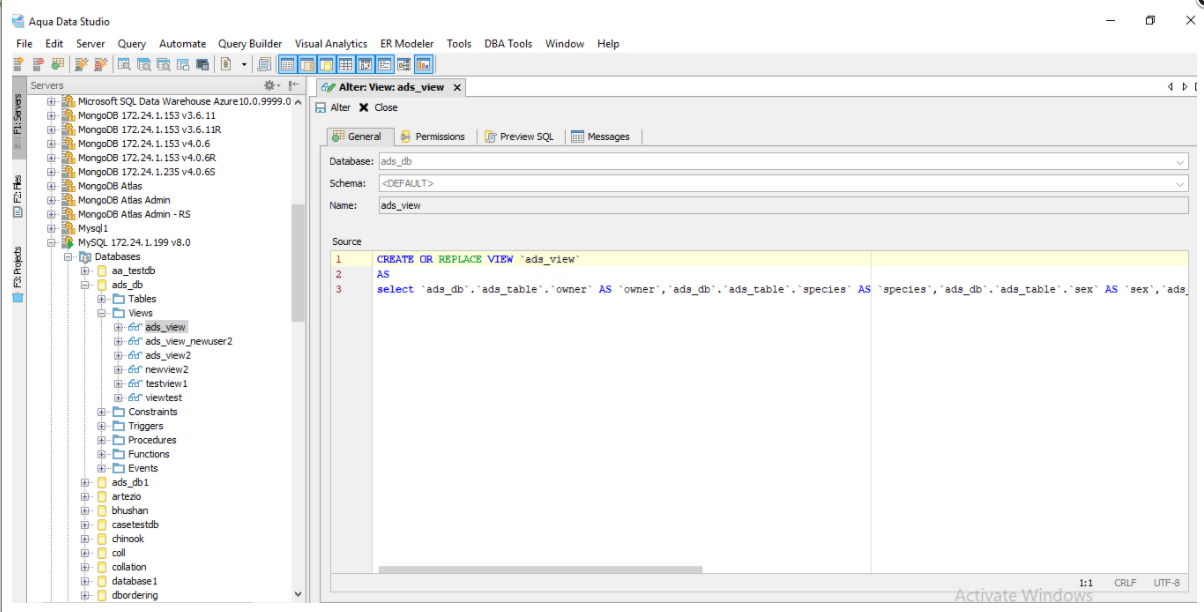Open the F1: Servers side tab
The image size is (1204, 612).
tap(17, 117)
